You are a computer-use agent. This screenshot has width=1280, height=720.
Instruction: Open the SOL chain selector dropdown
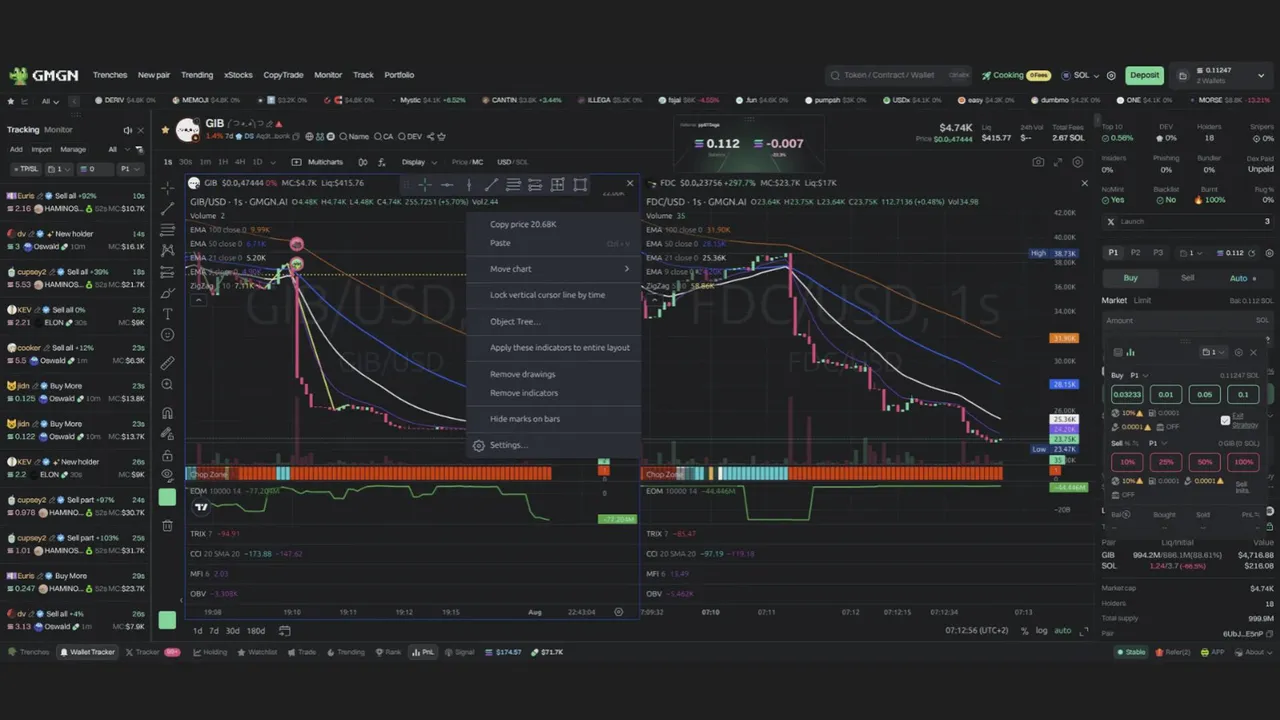[x=1080, y=75]
